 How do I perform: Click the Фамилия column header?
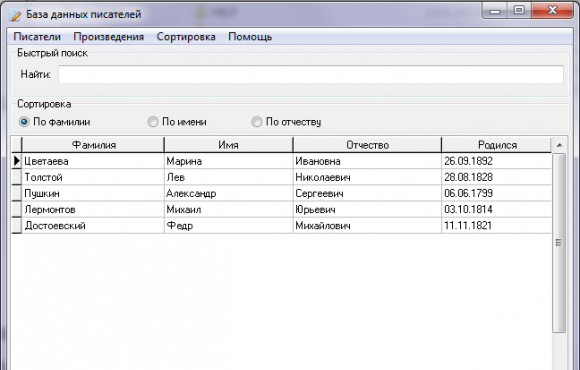click(93, 145)
